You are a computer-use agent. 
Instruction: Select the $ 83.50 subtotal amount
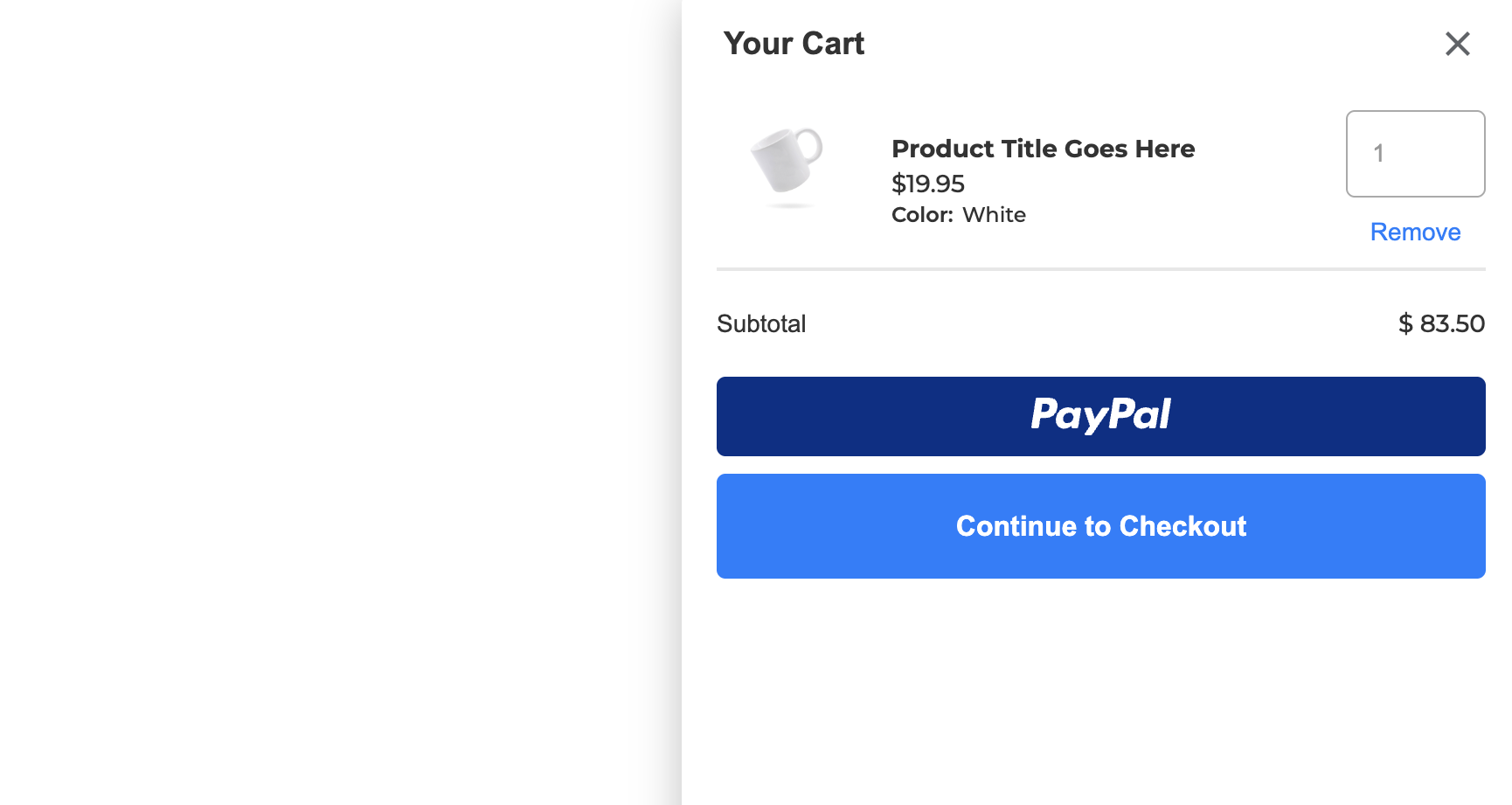tap(1441, 323)
